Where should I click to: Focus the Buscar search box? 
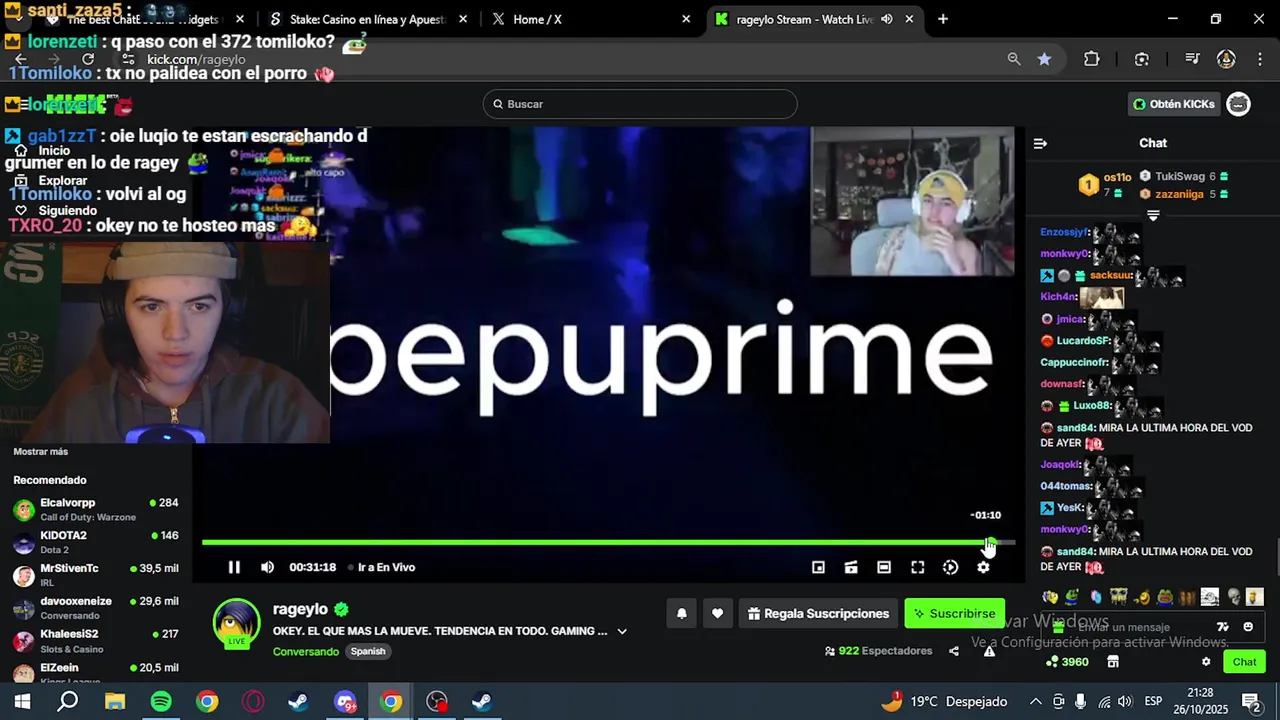[640, 104]
